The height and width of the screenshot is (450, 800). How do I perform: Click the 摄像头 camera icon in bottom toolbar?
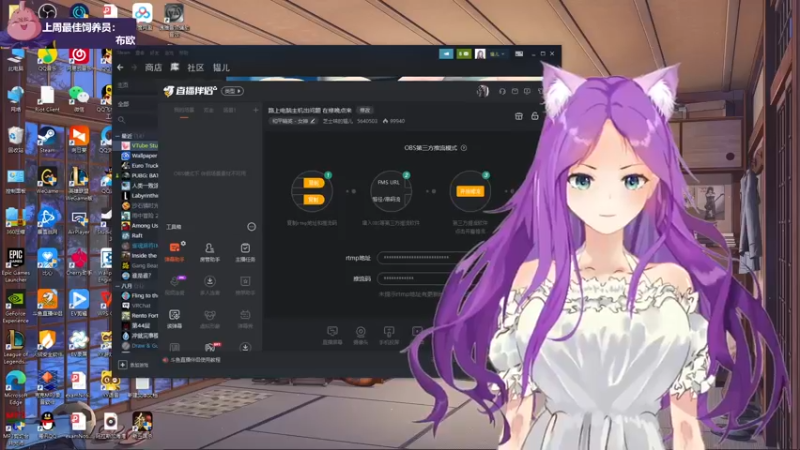click(361, 335)
